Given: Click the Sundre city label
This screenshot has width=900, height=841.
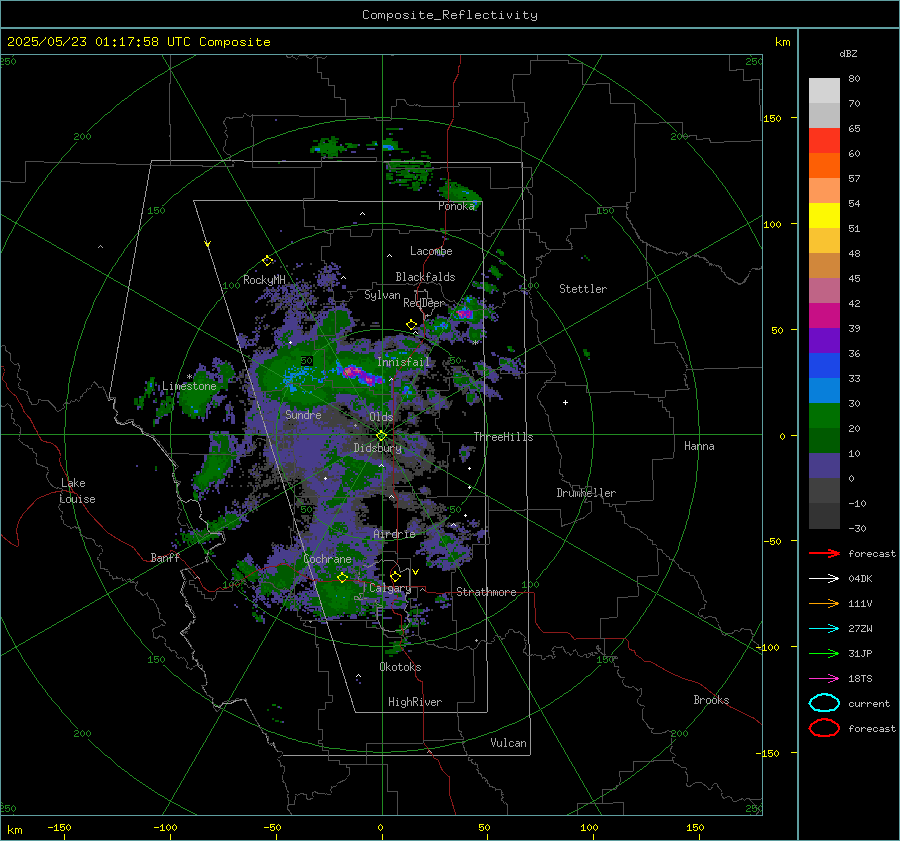Looking at the screenshot, I should coord(303,415).
